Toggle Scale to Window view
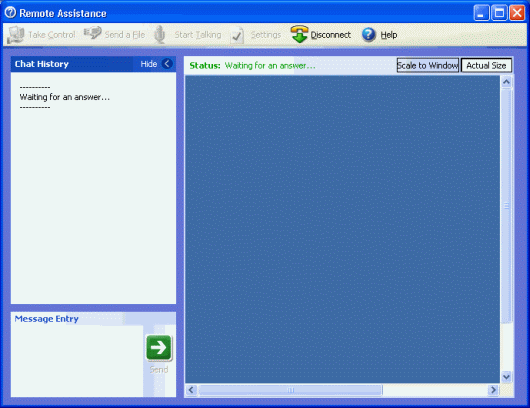 tap(428, 65)
